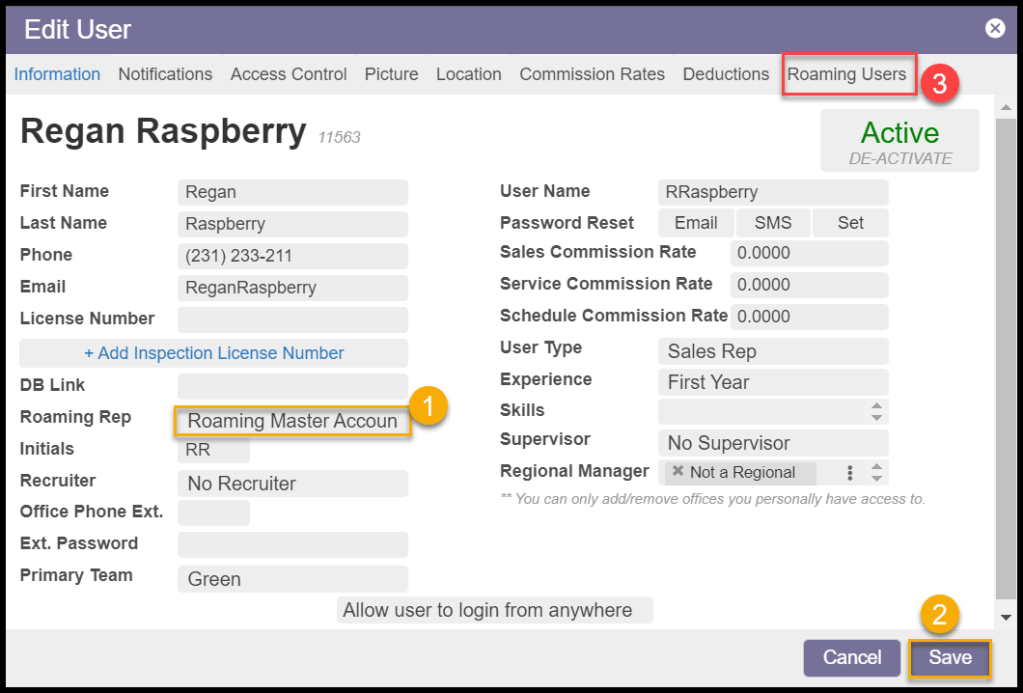The image size is (1023, 693).
Task: Expand the User Type dropdown
Action: click(772, 351)
